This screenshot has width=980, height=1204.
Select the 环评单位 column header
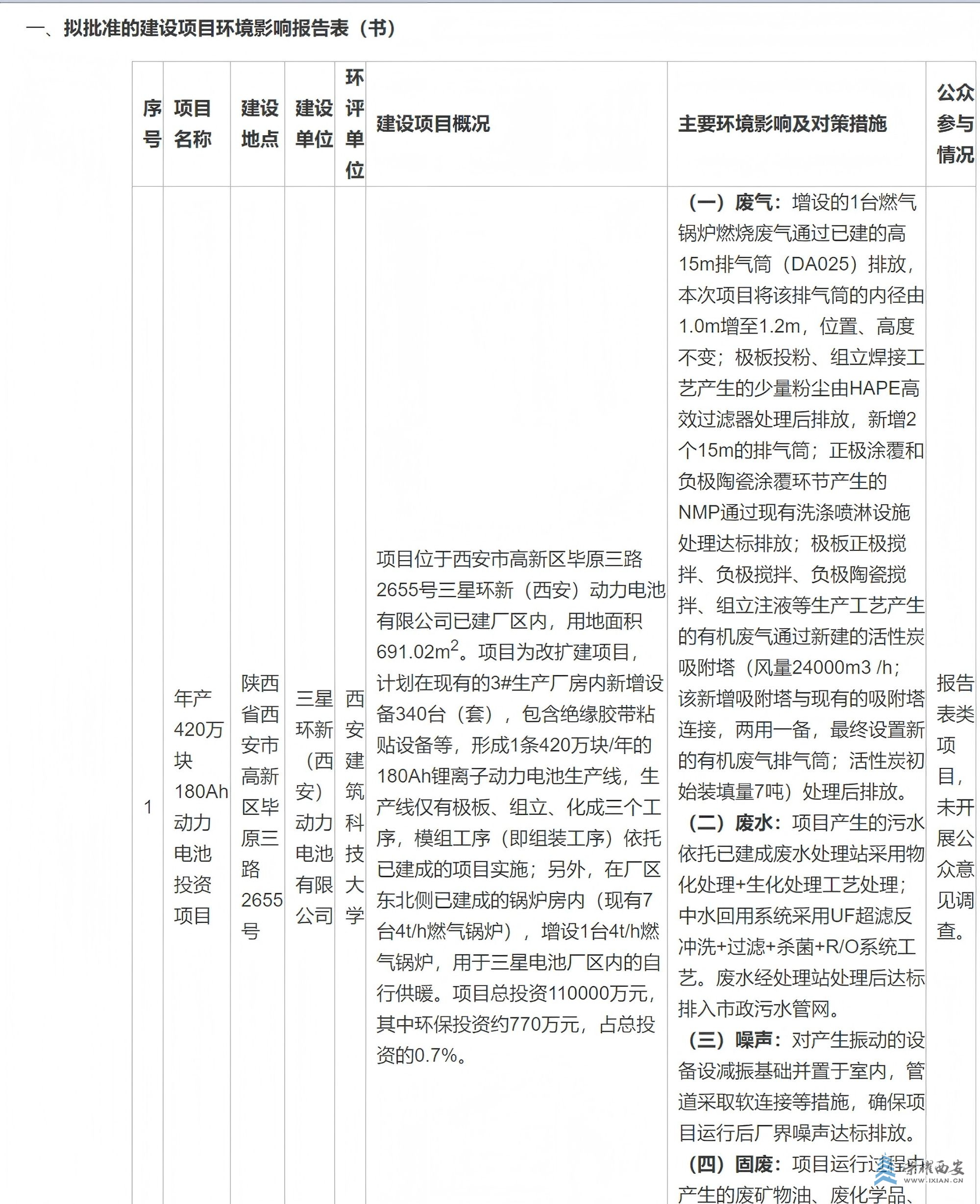tap(350, 123)
